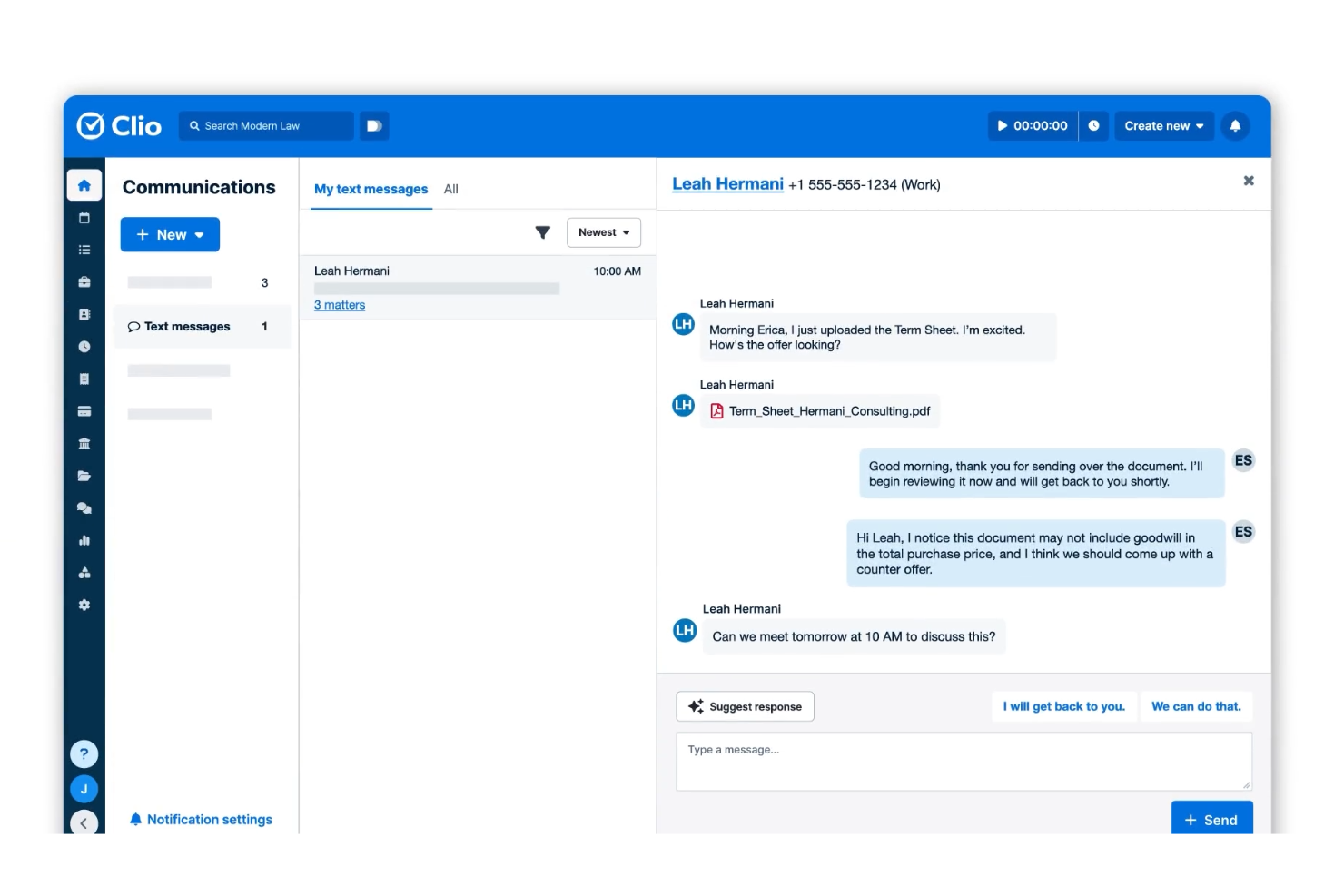Open Communications via the chat bubbles icon

click(84, 507)
